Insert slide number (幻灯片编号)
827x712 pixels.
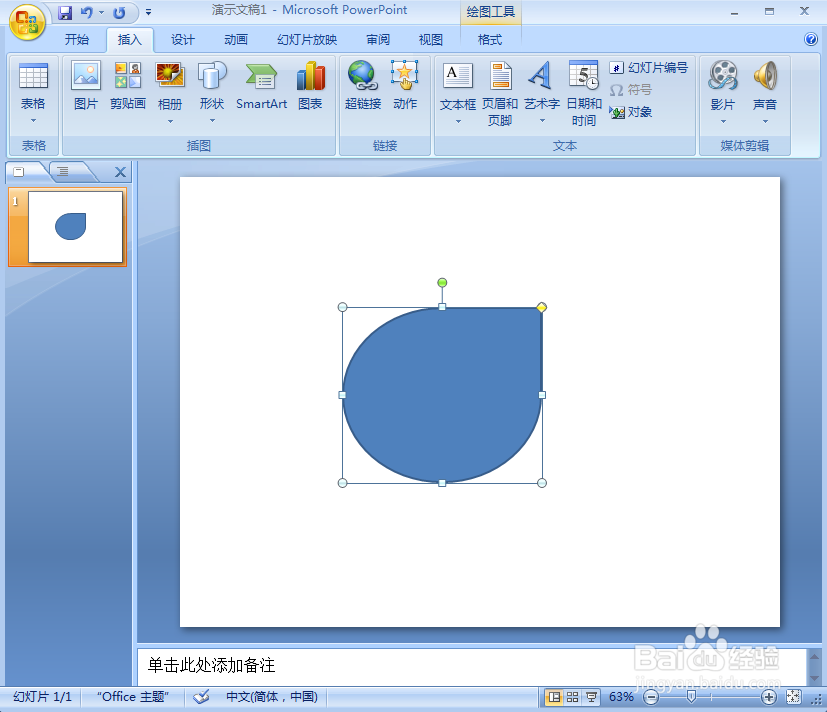649,68
